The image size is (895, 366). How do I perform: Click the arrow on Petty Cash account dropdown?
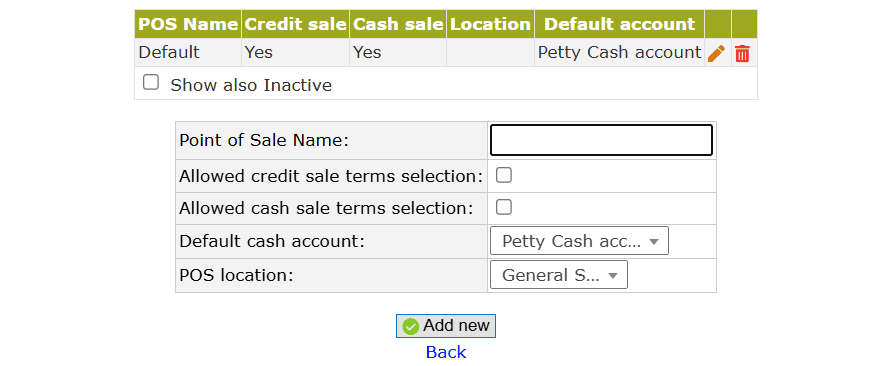coord(654,242)
